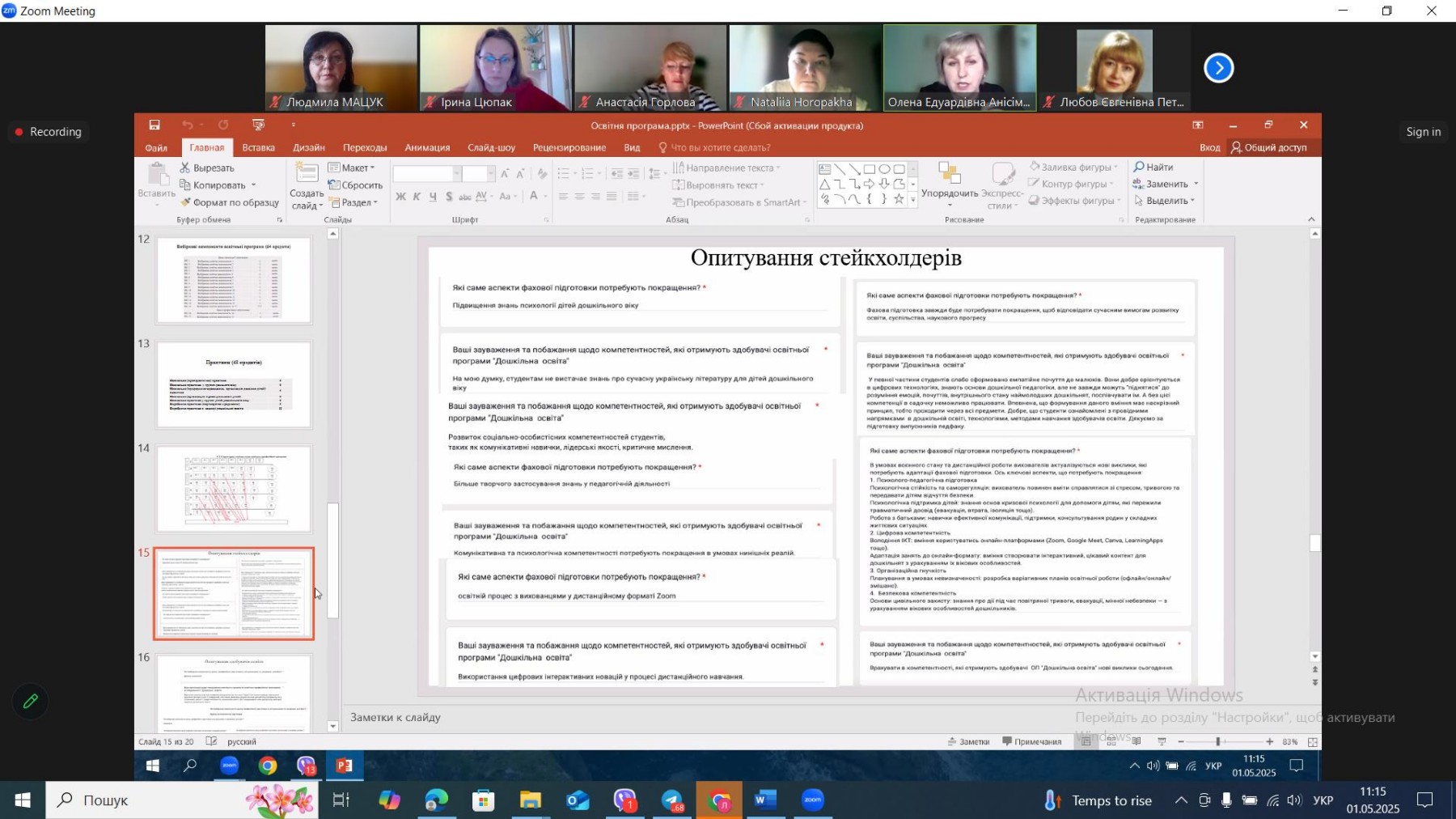Select slide 14 thumbnail in the panel
1456x819 pixels.
tap(234, 489)
